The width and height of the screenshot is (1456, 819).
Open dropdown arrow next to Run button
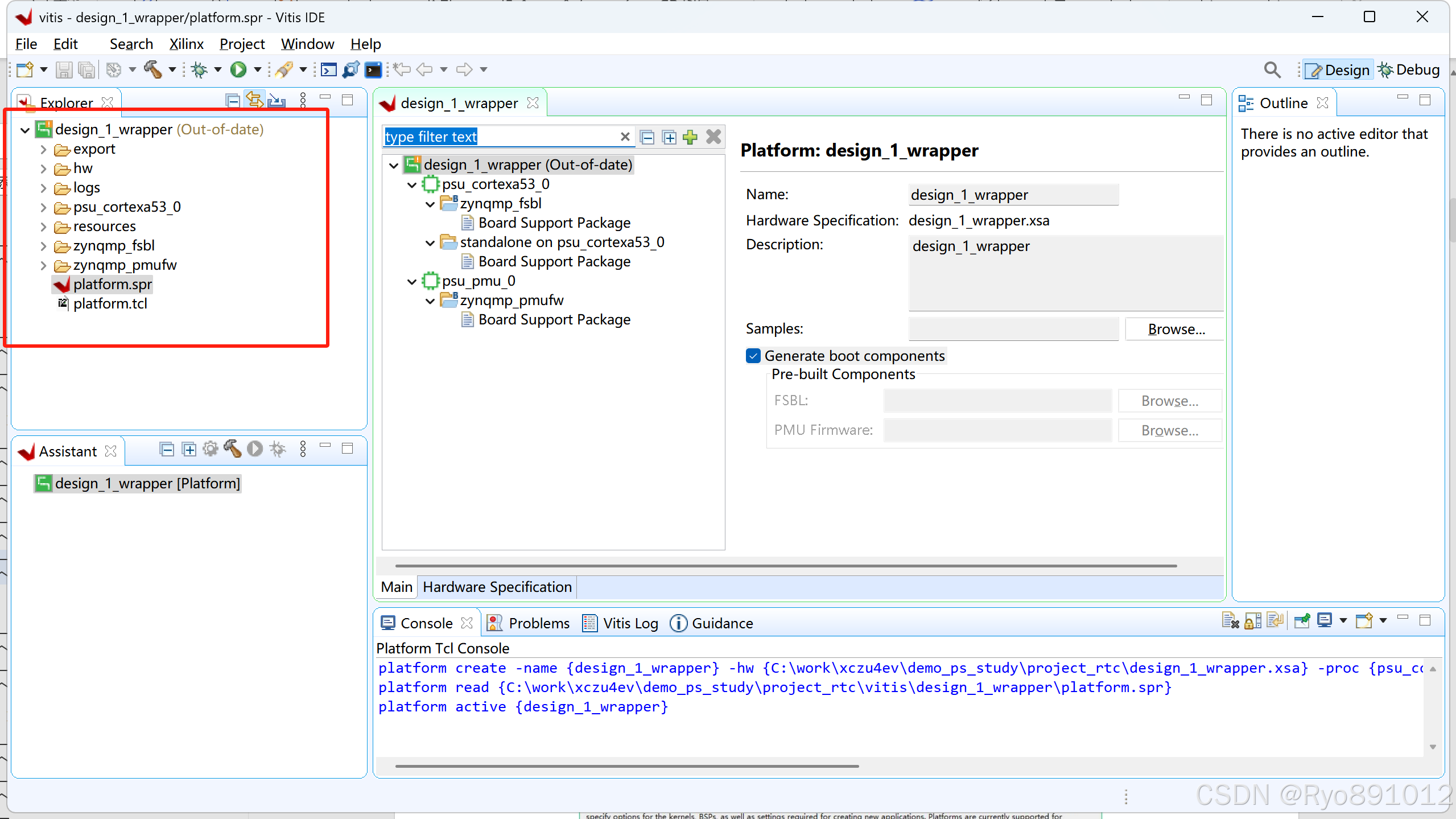coord(257,69)
